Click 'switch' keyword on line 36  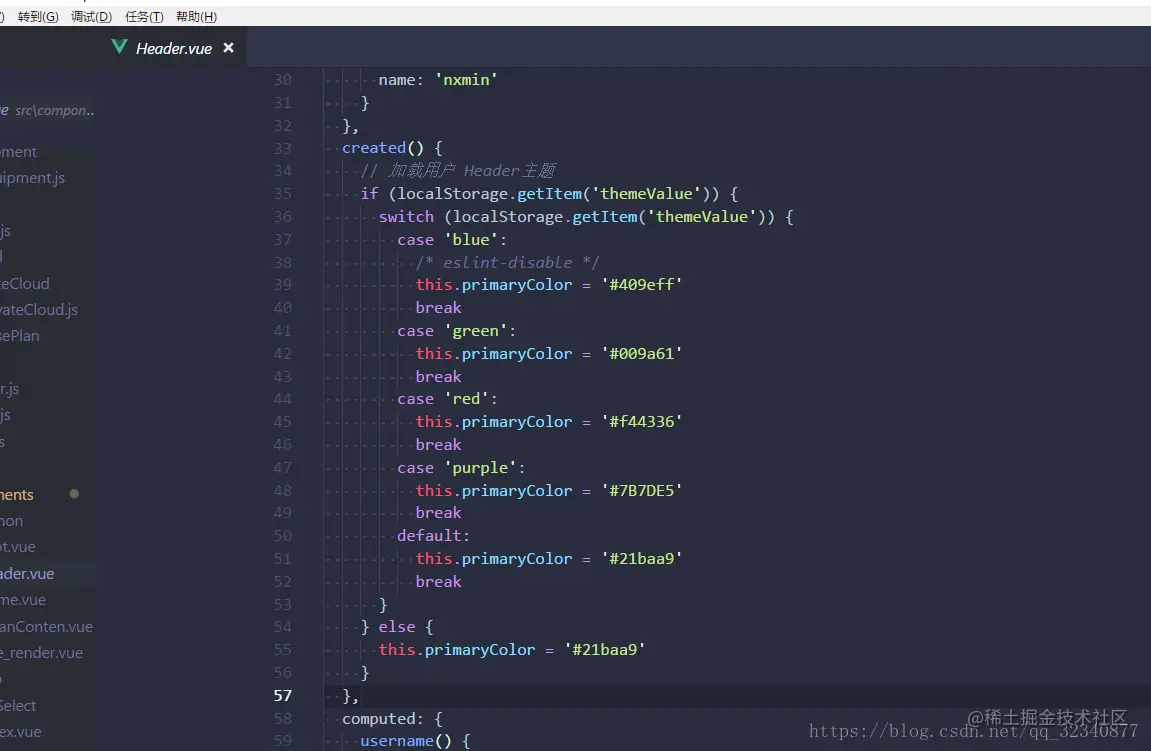coord(406,217)
